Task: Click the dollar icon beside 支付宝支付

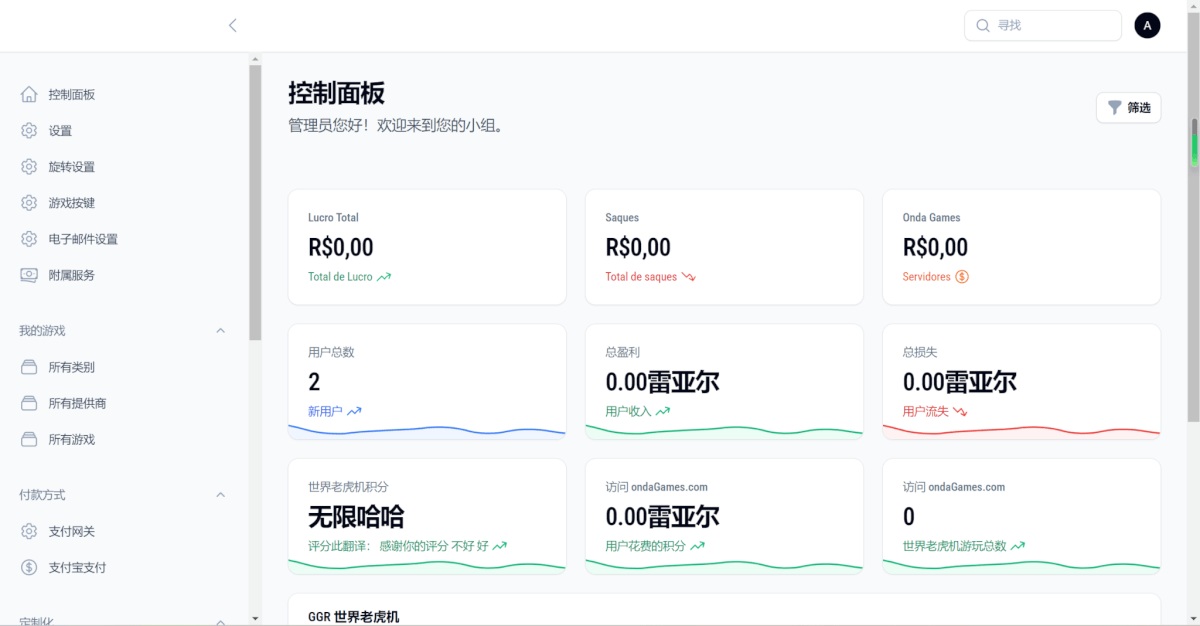Action: coord(29,567)
